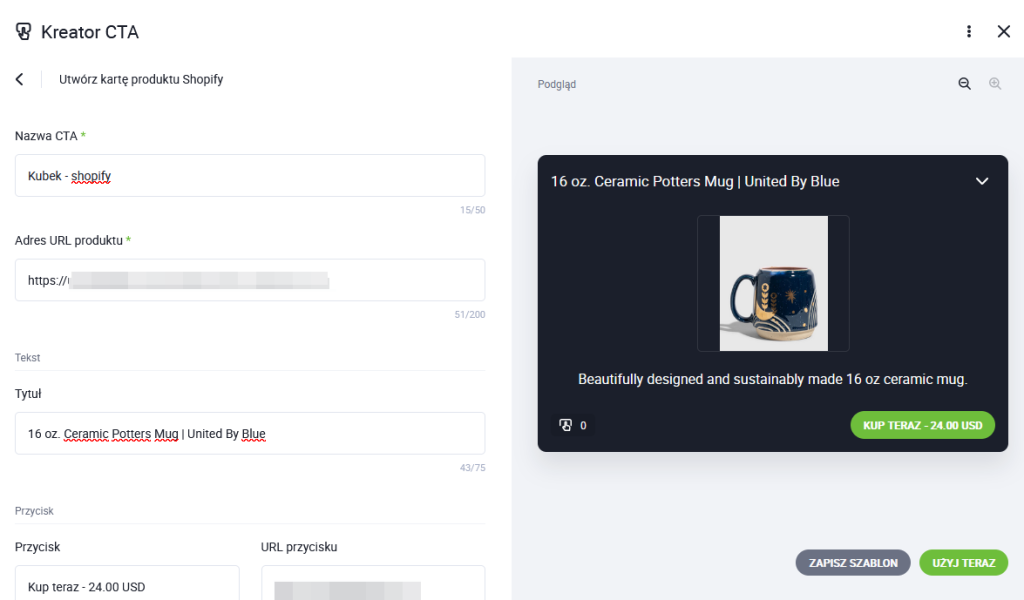Focus the Adres URL produktu field
This screenshot has width=1024, height=600.
250,280
